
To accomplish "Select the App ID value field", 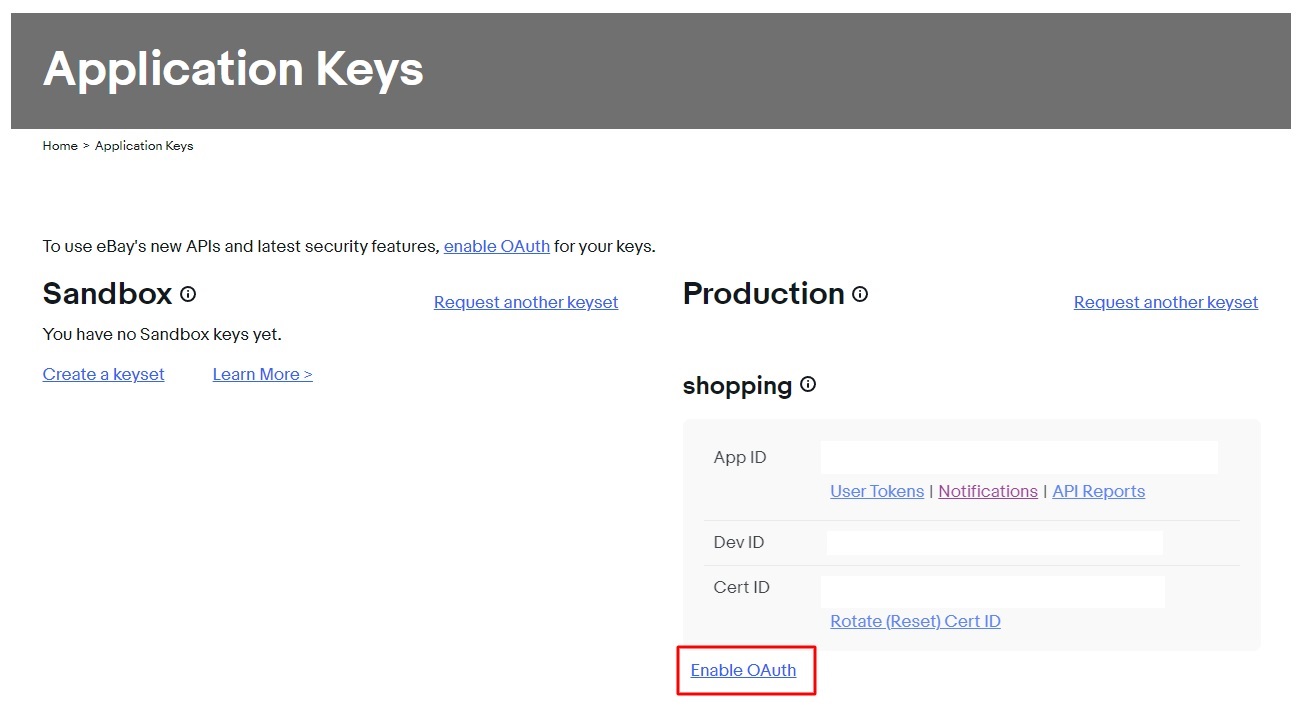I will (1019, 457).
